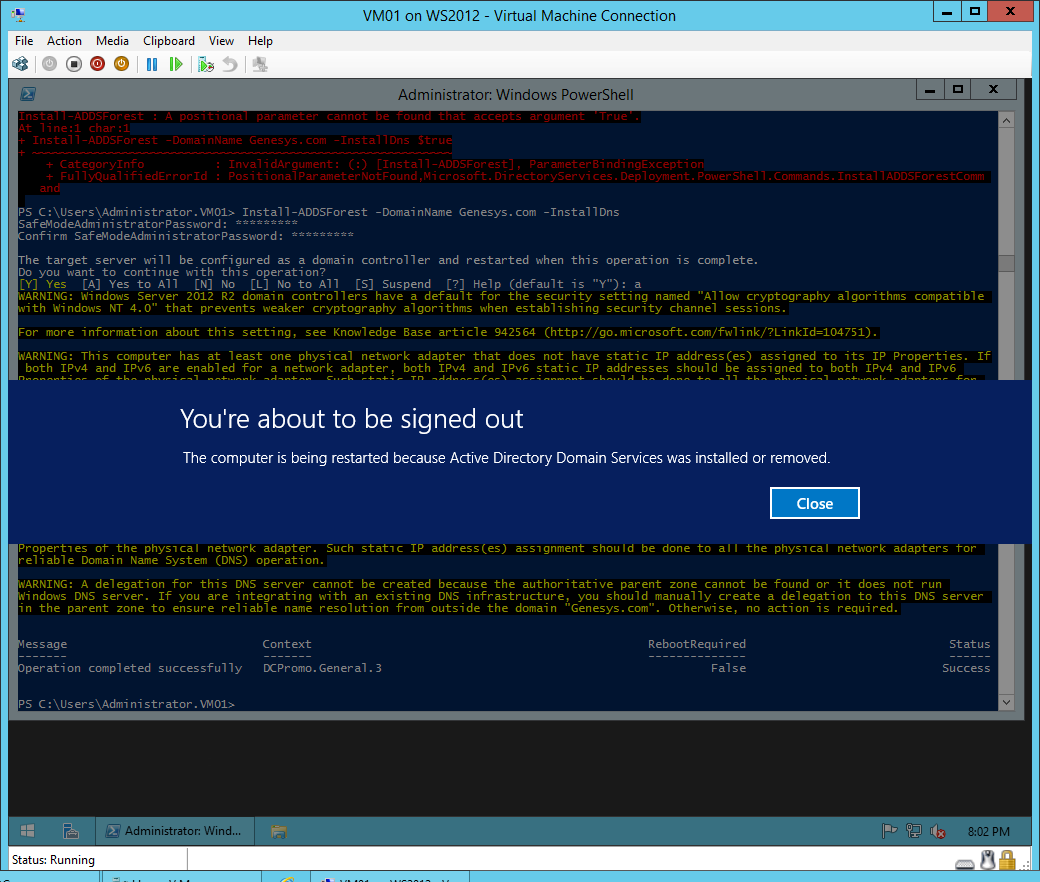
Task: Open the File menu
Action: 24,41
